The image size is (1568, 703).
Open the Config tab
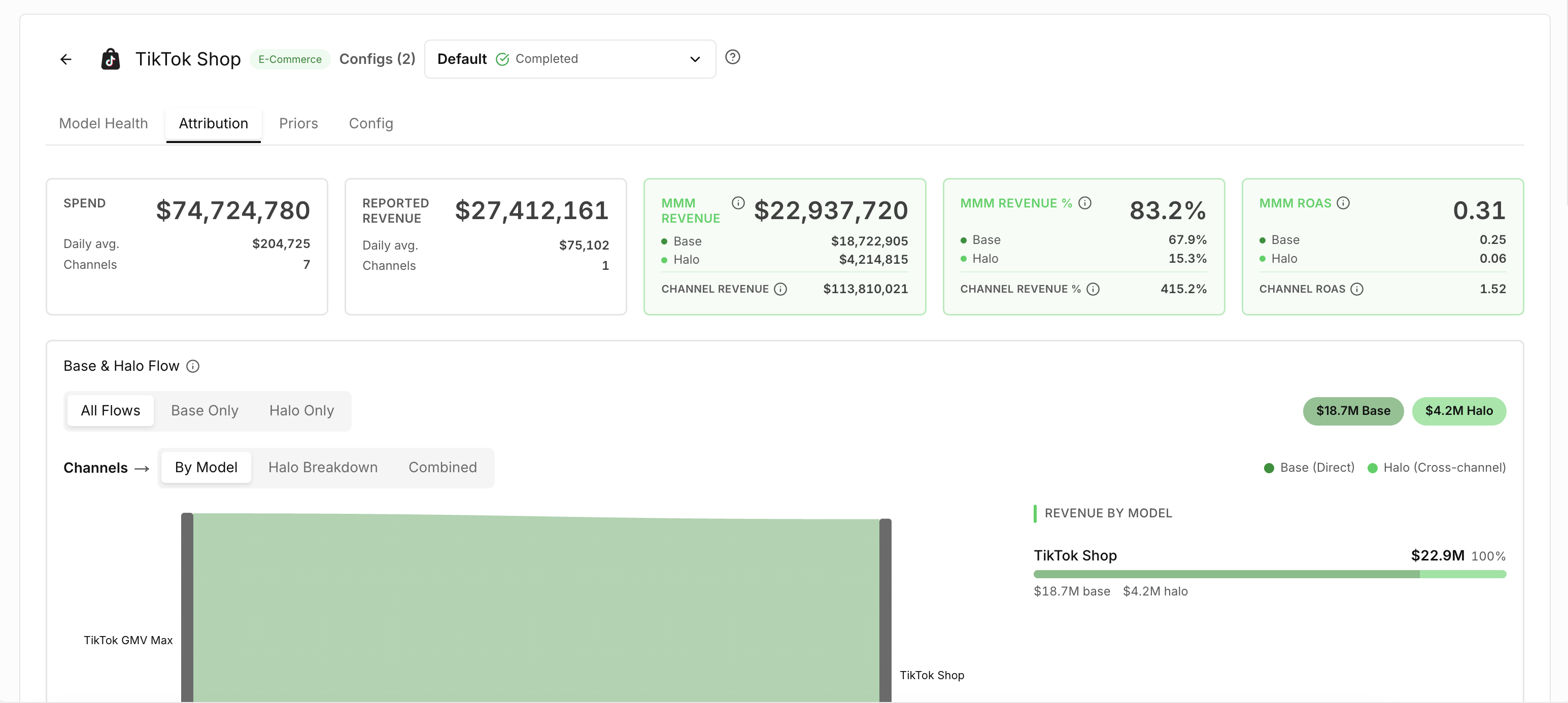[371, 124]
